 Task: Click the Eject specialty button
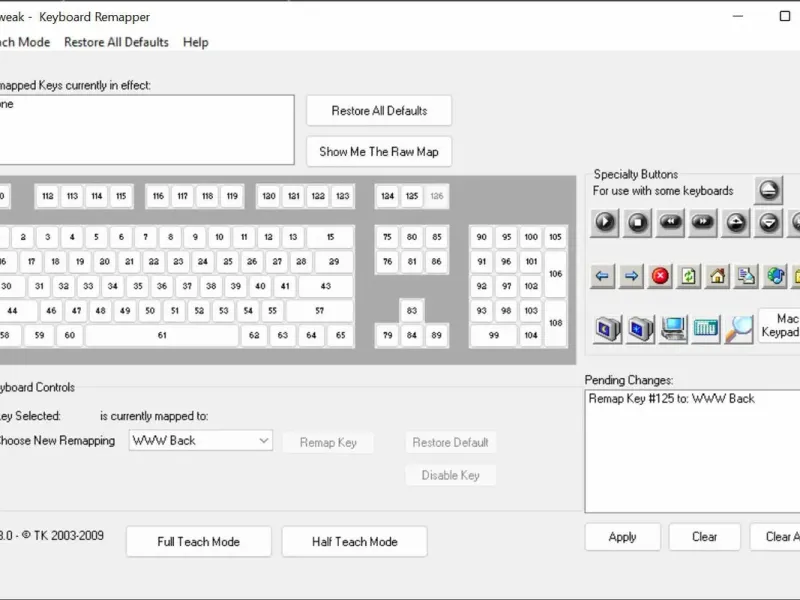[x=768, y=190]
